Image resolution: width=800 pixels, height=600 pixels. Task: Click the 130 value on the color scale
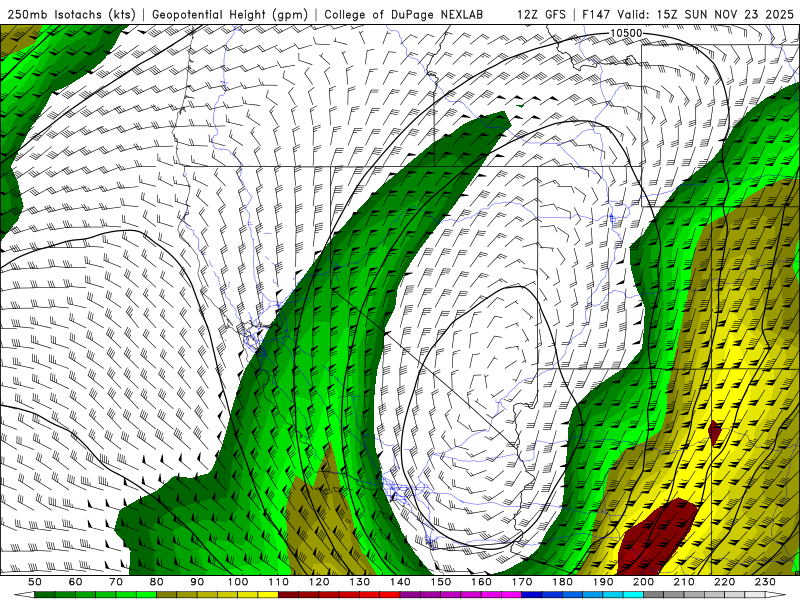[359, 582]
